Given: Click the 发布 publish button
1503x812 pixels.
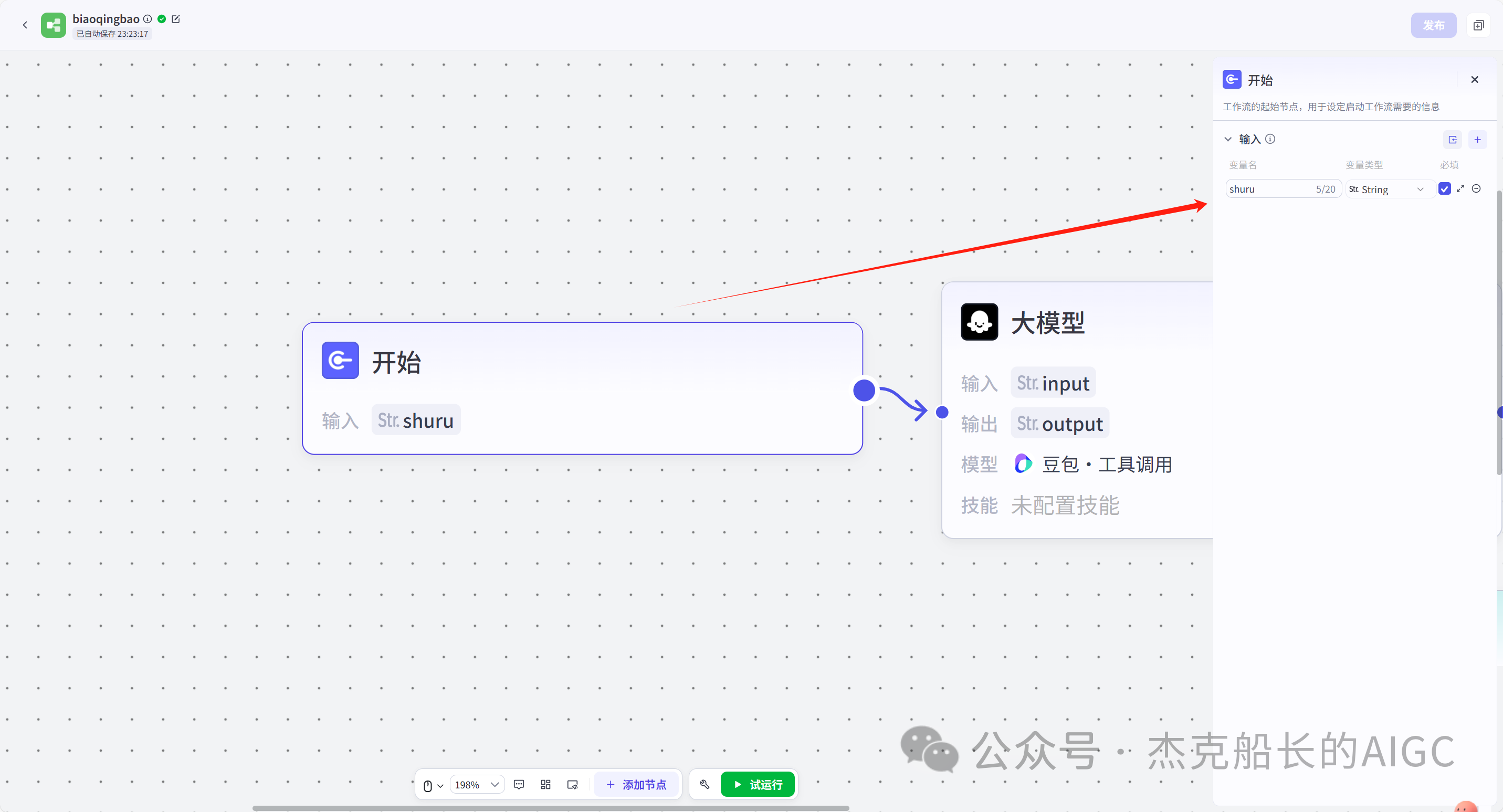Looking at the screenshot, I should [1434, 25].
